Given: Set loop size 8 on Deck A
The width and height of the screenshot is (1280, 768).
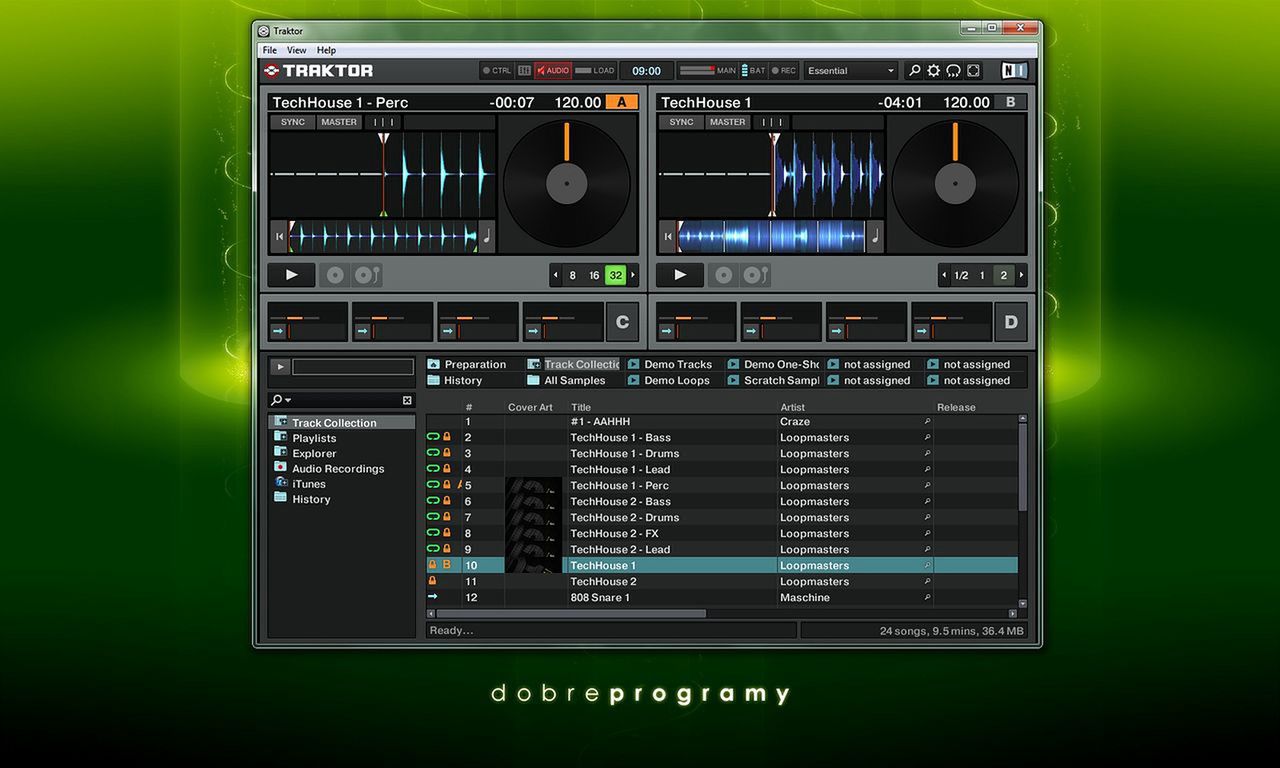Looking at the screenshot, I should (x=573, y=275).
